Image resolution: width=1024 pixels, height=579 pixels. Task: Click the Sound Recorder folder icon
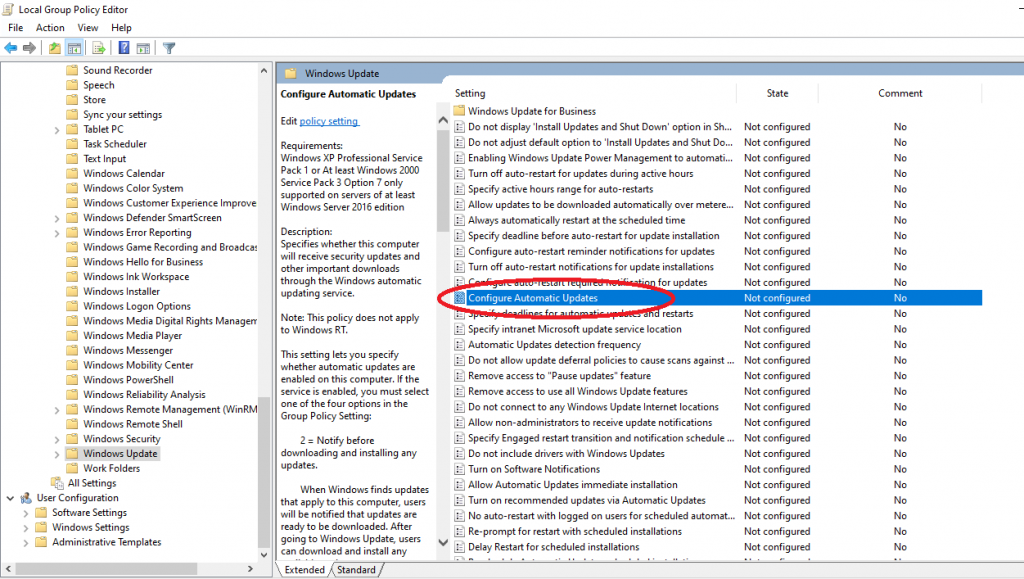72,70
